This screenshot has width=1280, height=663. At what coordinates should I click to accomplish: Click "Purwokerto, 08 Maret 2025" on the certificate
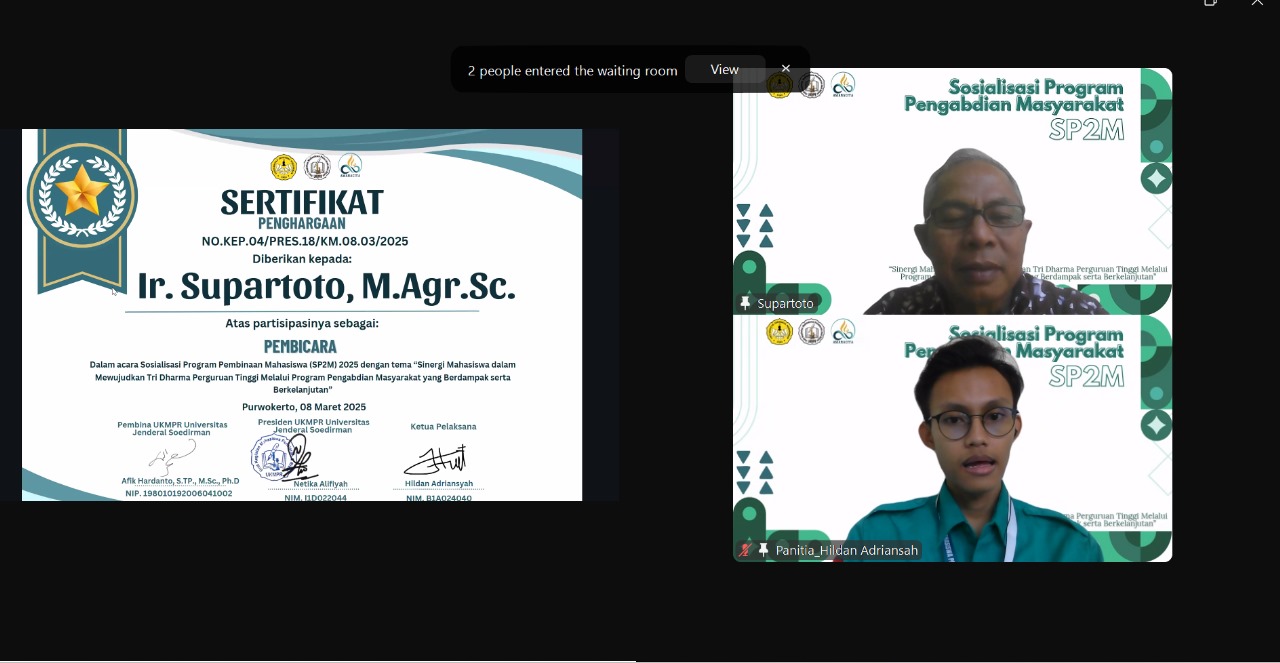coord(304,407)
